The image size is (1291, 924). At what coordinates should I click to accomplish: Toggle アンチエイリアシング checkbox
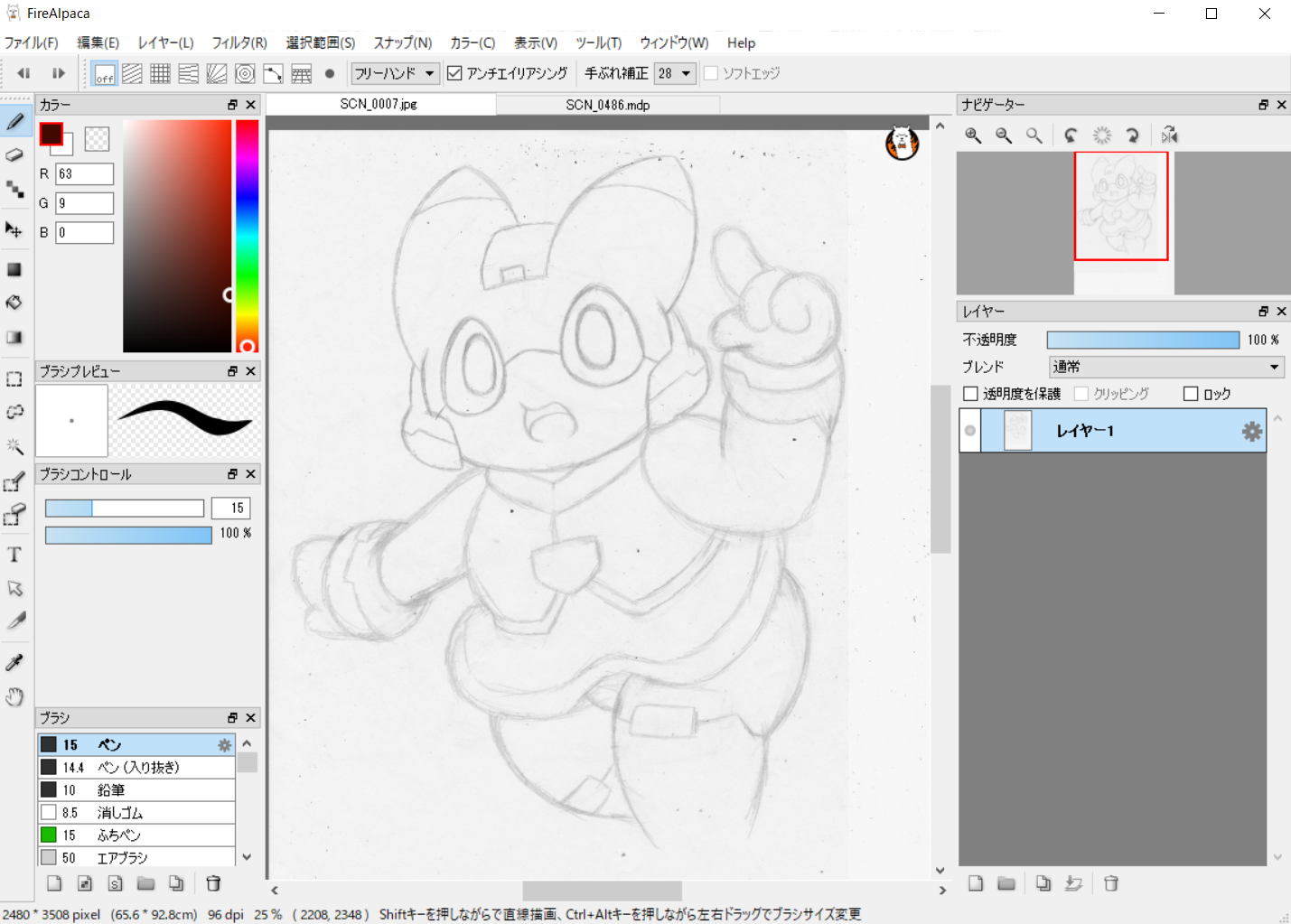pyautogui.click(x=455, y=73)
